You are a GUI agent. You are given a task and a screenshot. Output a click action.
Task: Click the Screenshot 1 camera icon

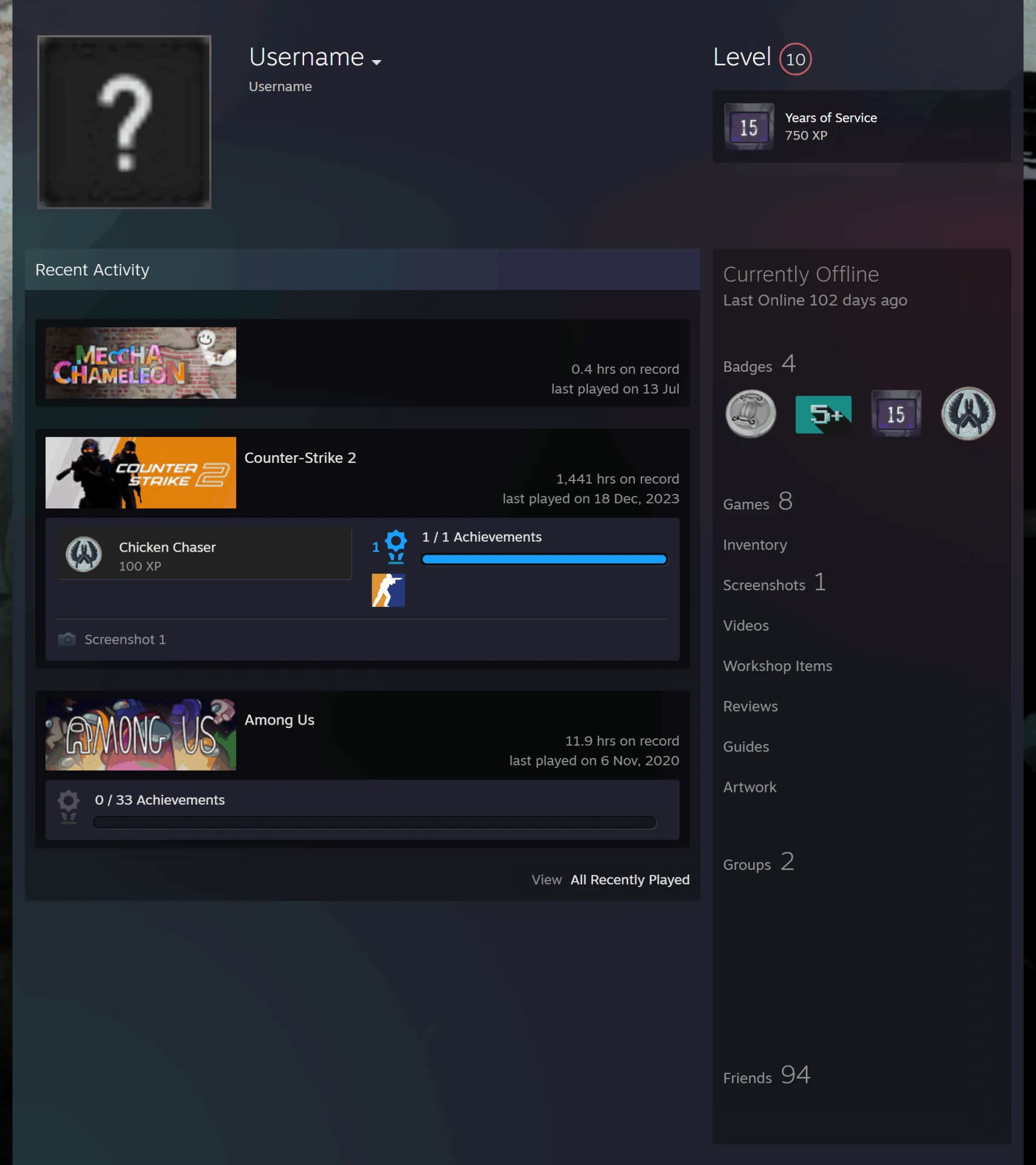click(67, 640)
